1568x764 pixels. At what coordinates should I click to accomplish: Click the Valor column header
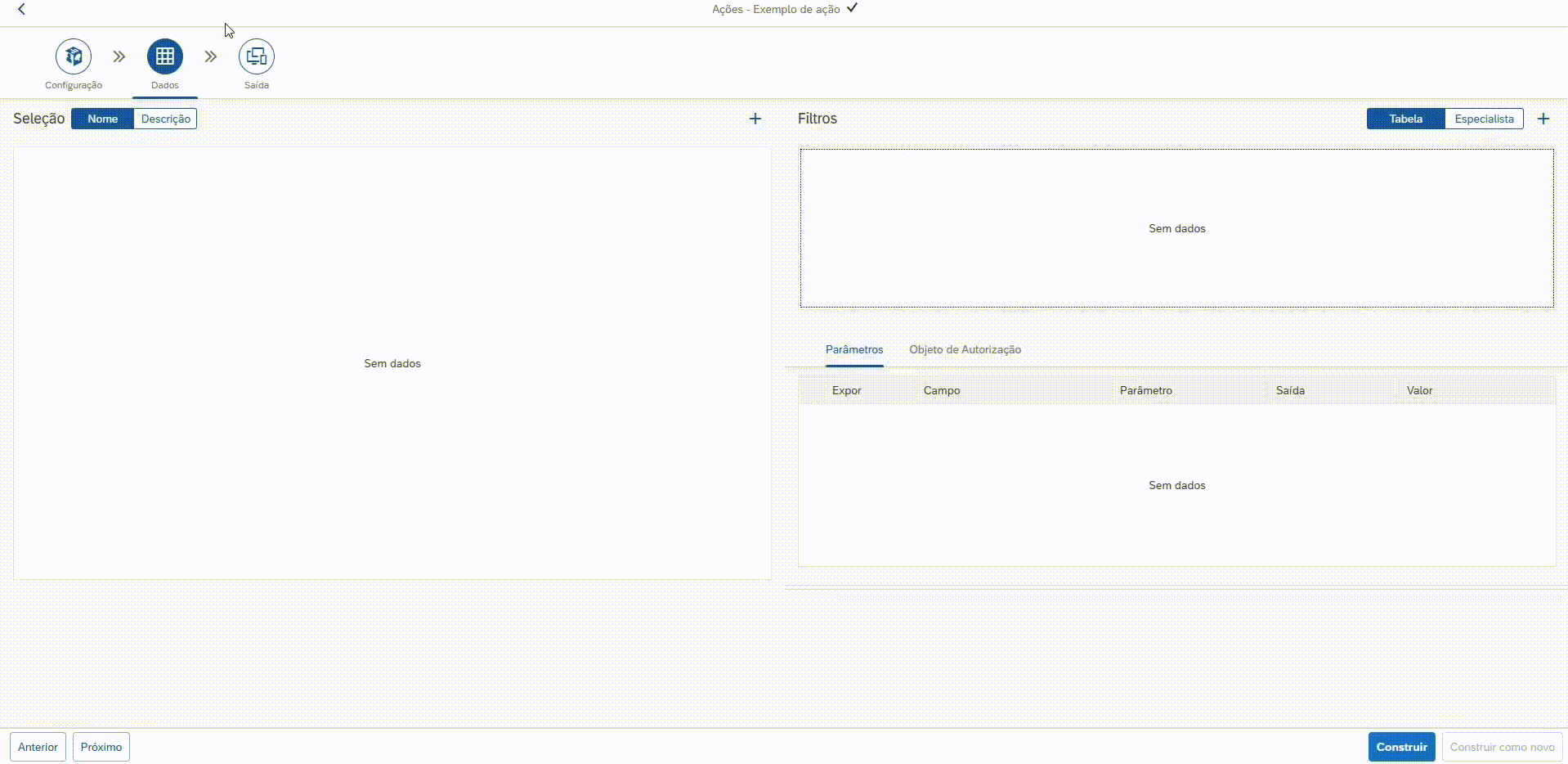click(x=1419, y=390)
